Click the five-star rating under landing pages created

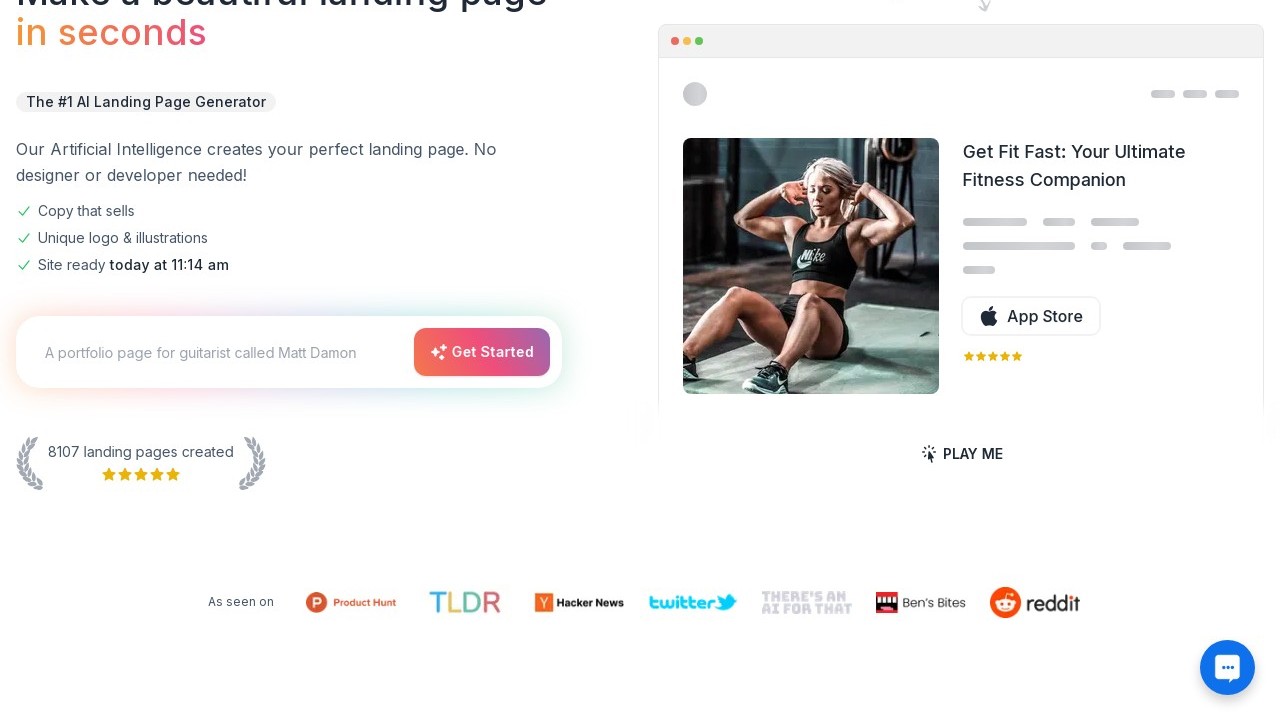coord(141,475)
